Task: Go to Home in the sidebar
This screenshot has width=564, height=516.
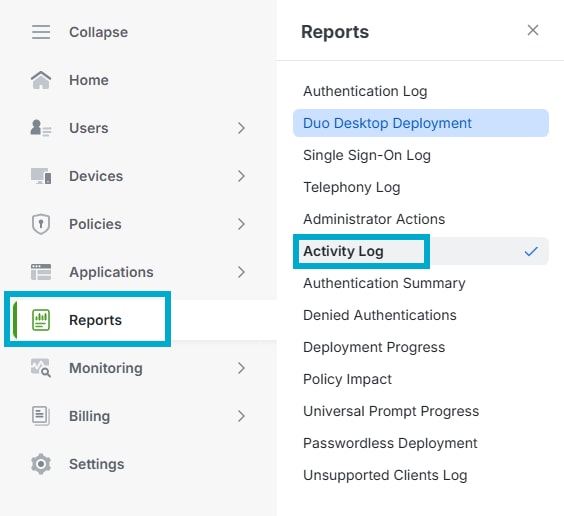Action: click(89, 80)
